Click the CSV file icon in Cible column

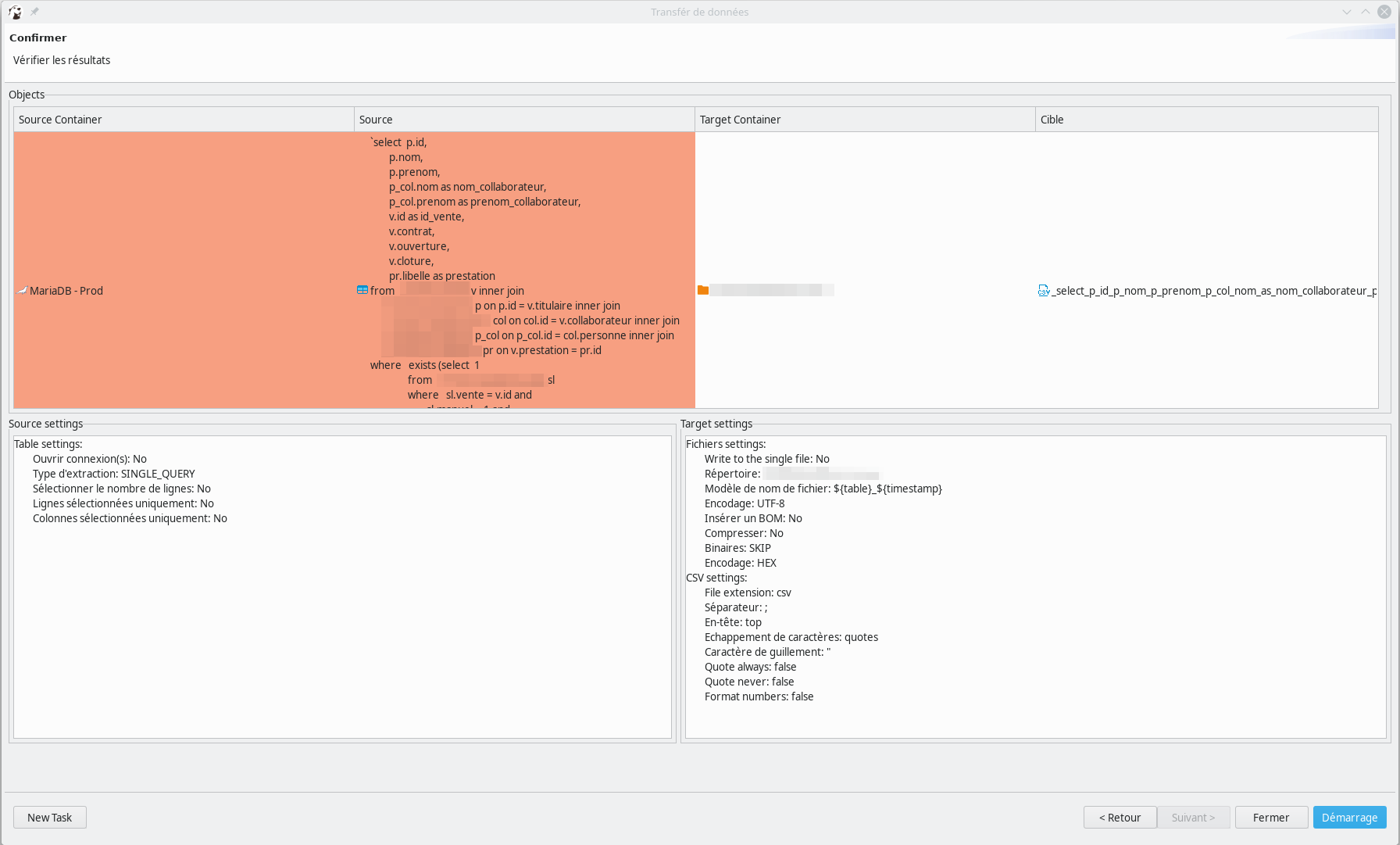tap(1044, 291)
